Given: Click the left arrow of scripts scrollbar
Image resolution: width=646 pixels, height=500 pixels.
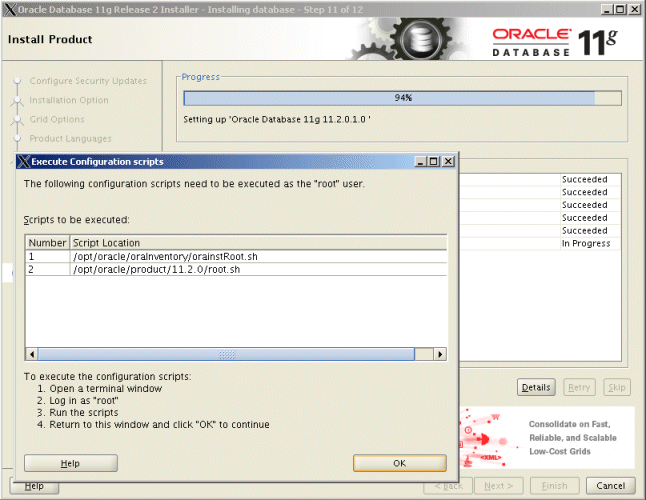Looking at the screenshot, I should pyautogui.click(x=32, y=354).
